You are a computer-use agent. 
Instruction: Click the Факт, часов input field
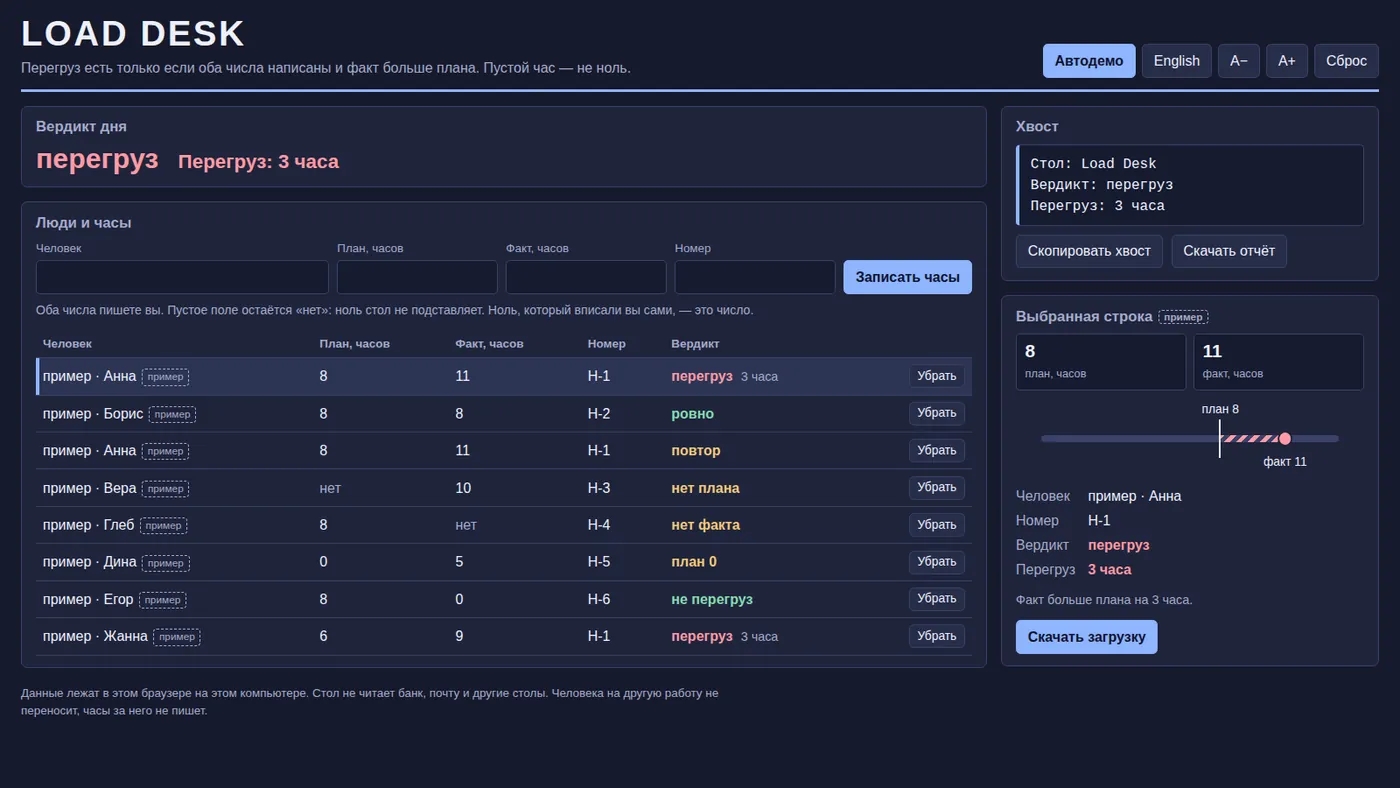(x=586, y=277)
